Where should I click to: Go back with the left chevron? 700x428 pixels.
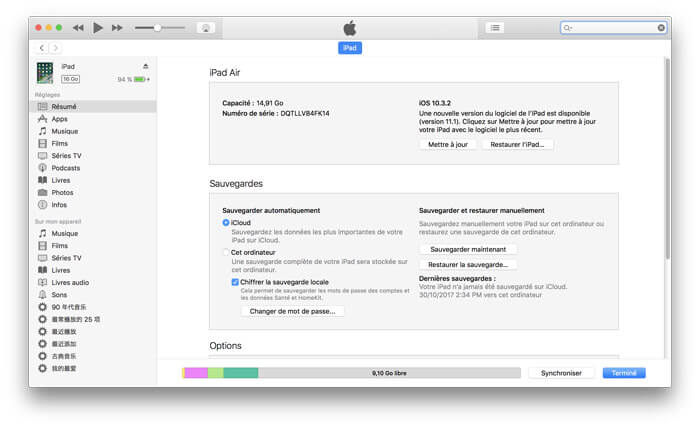[x=42, y=48]
